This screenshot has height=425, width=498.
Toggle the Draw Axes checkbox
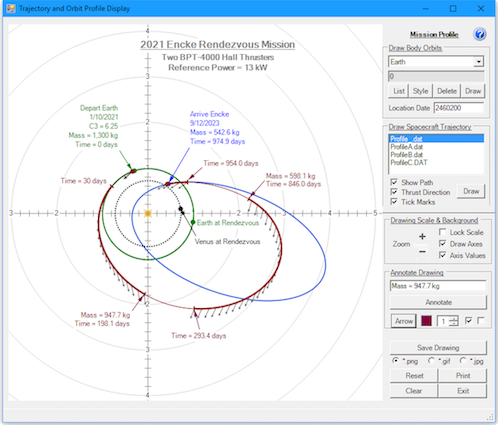443,244
